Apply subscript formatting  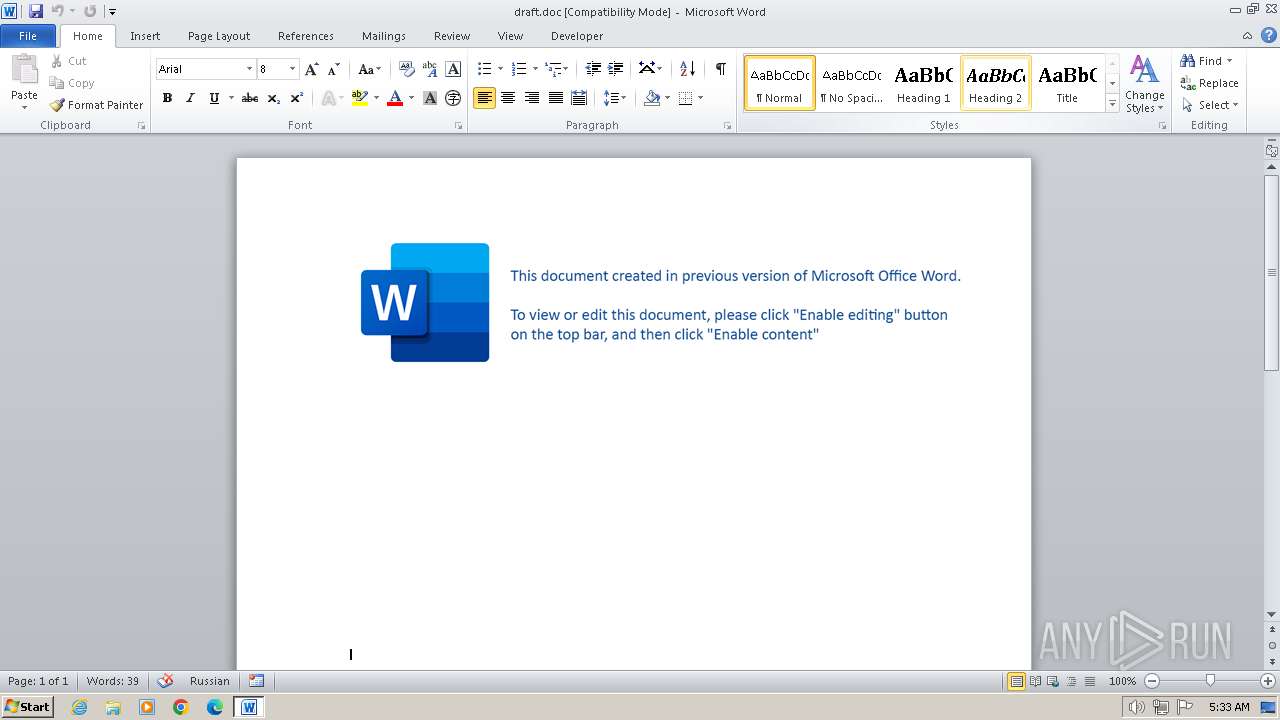pyautogui.click(x=273, y=98)
